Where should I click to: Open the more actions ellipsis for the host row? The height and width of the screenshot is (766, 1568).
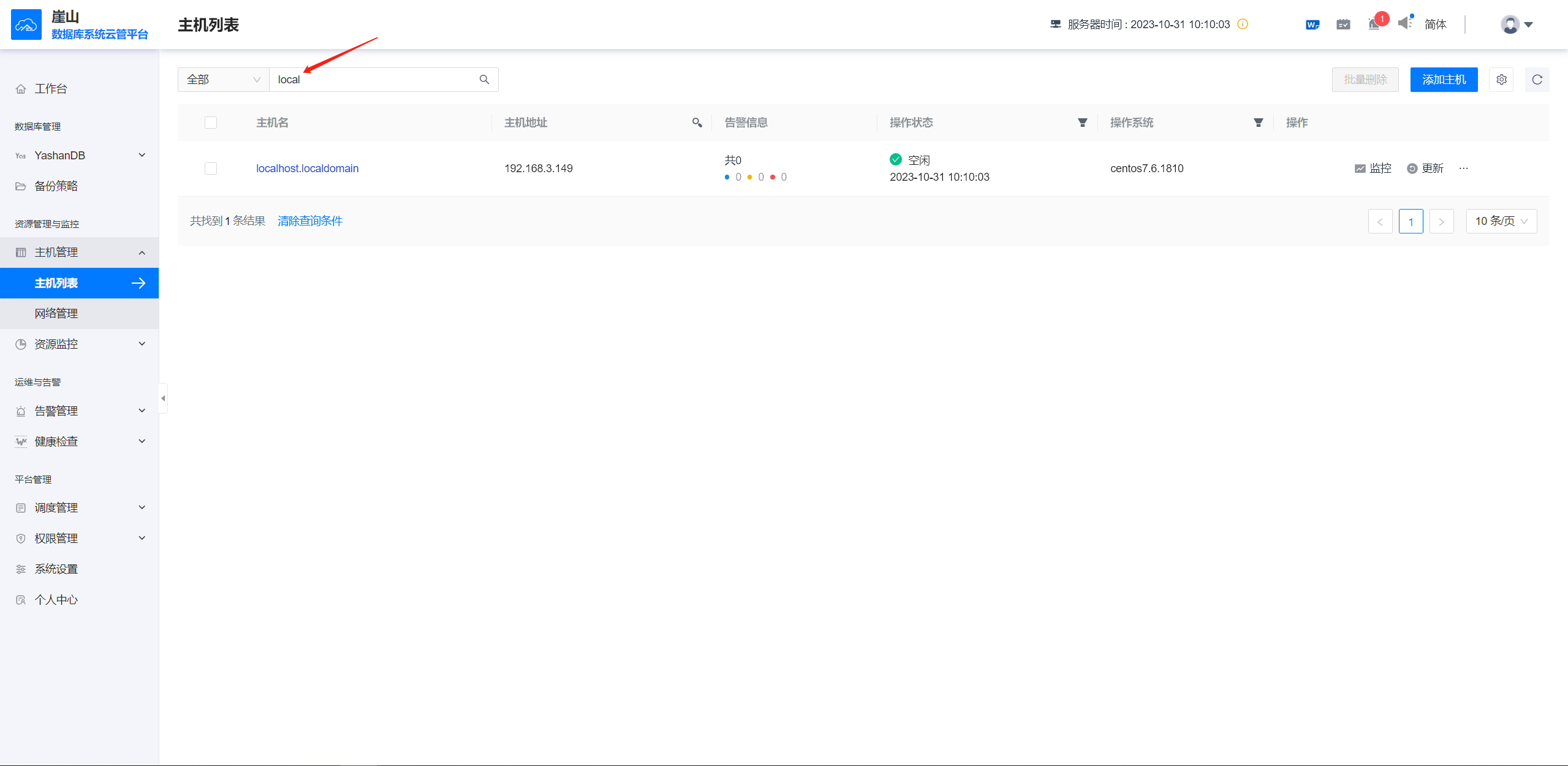pos(1463,169)
